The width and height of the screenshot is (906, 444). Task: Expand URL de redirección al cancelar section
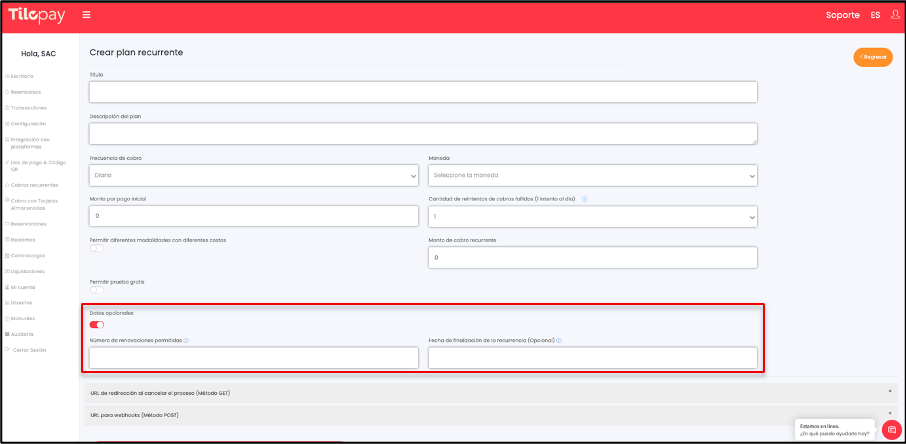(488, 393)
